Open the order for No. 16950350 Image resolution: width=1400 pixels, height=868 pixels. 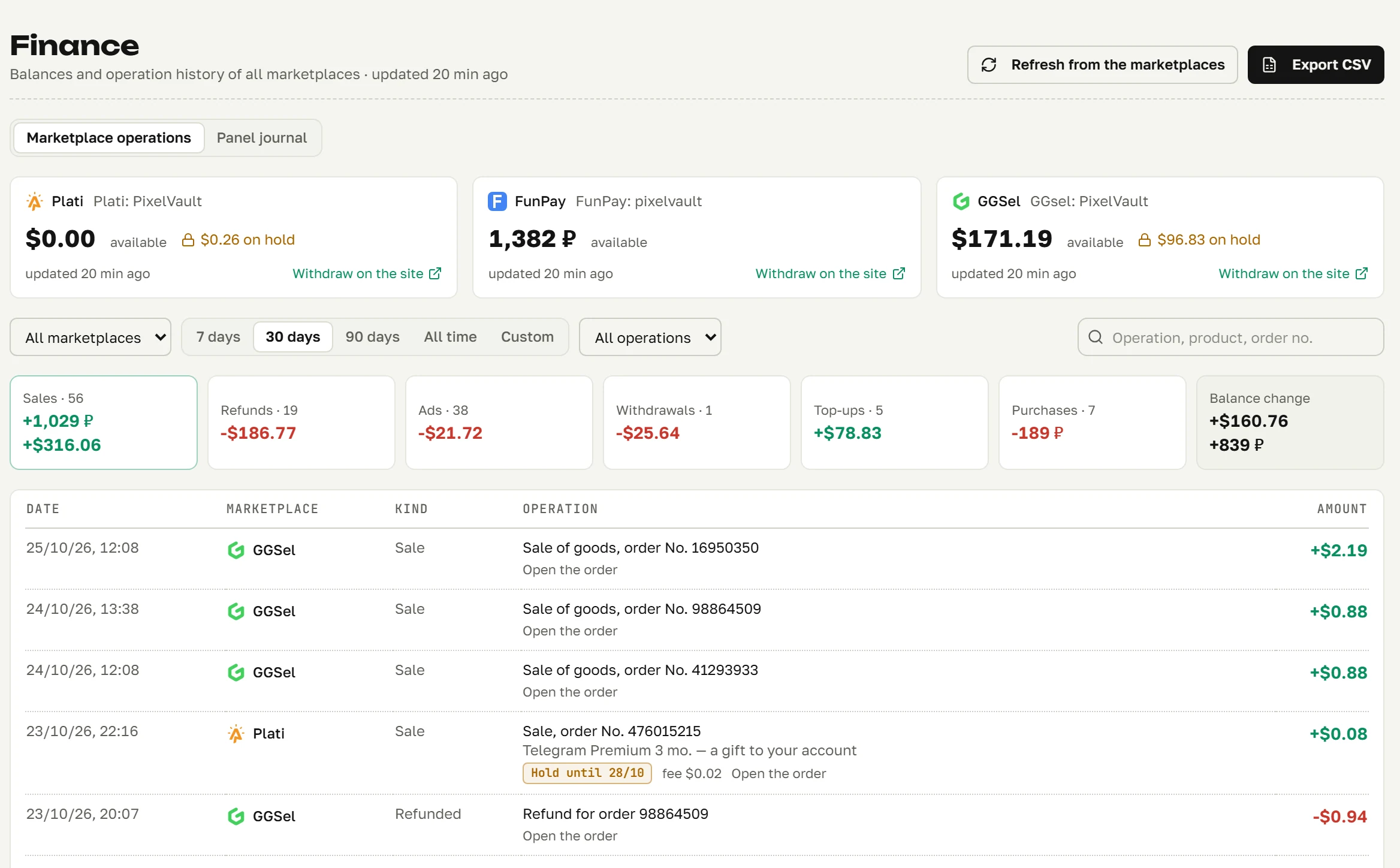(570, 569)
